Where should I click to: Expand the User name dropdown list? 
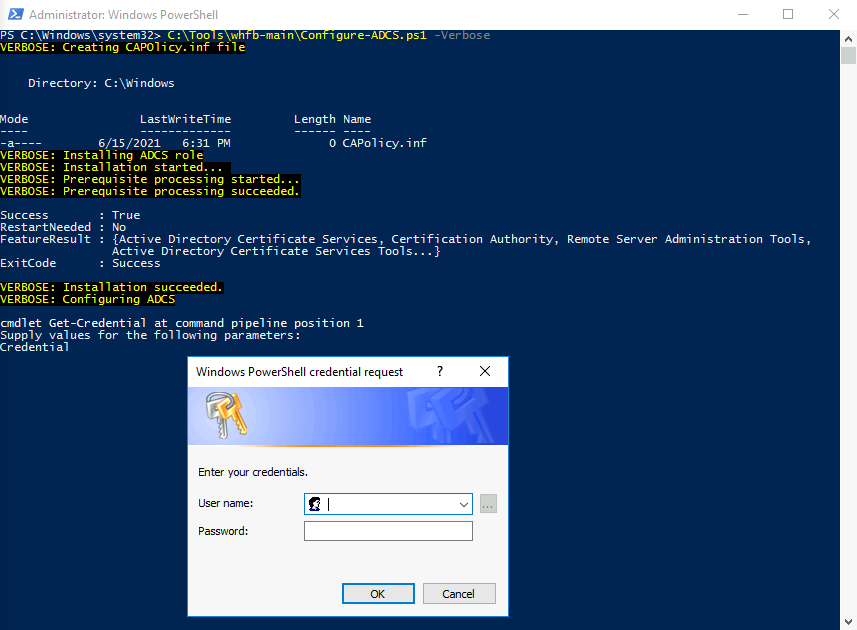[465, 504]
